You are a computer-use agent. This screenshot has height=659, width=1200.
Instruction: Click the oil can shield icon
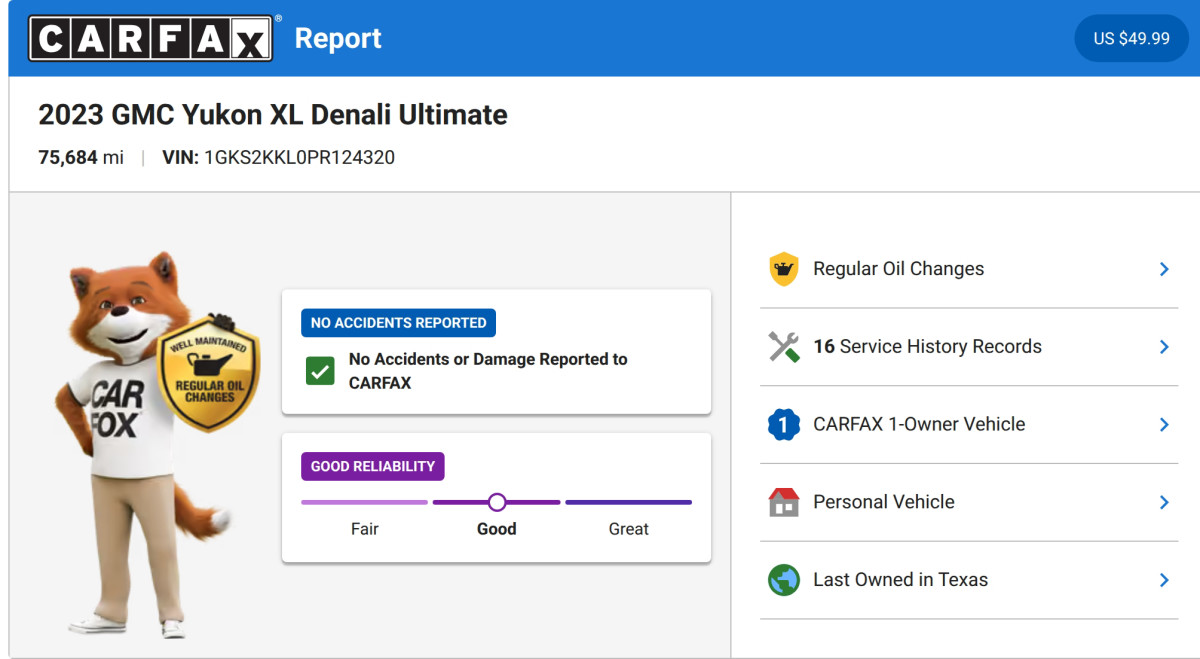point(784,269)
